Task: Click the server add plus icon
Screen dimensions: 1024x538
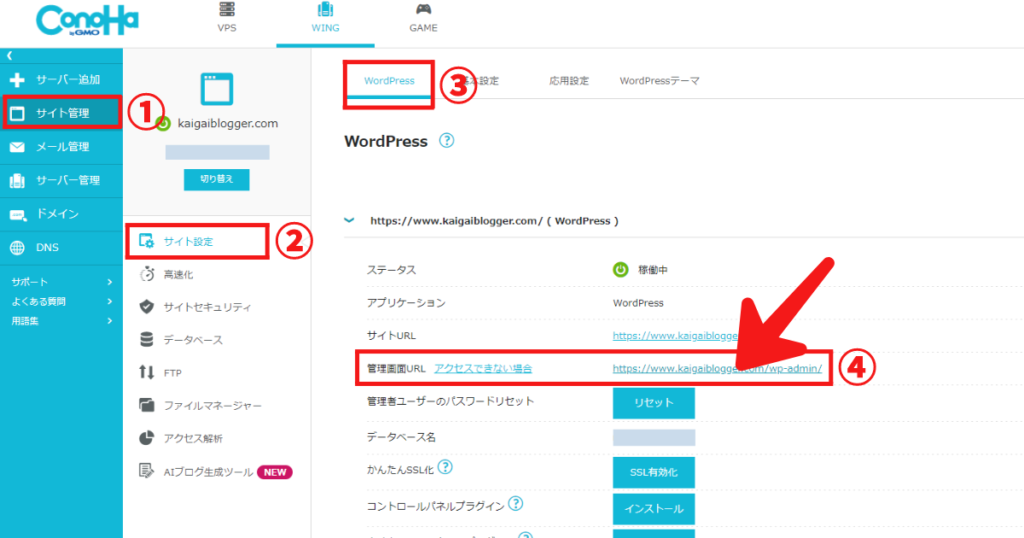Action: (17, 79)
